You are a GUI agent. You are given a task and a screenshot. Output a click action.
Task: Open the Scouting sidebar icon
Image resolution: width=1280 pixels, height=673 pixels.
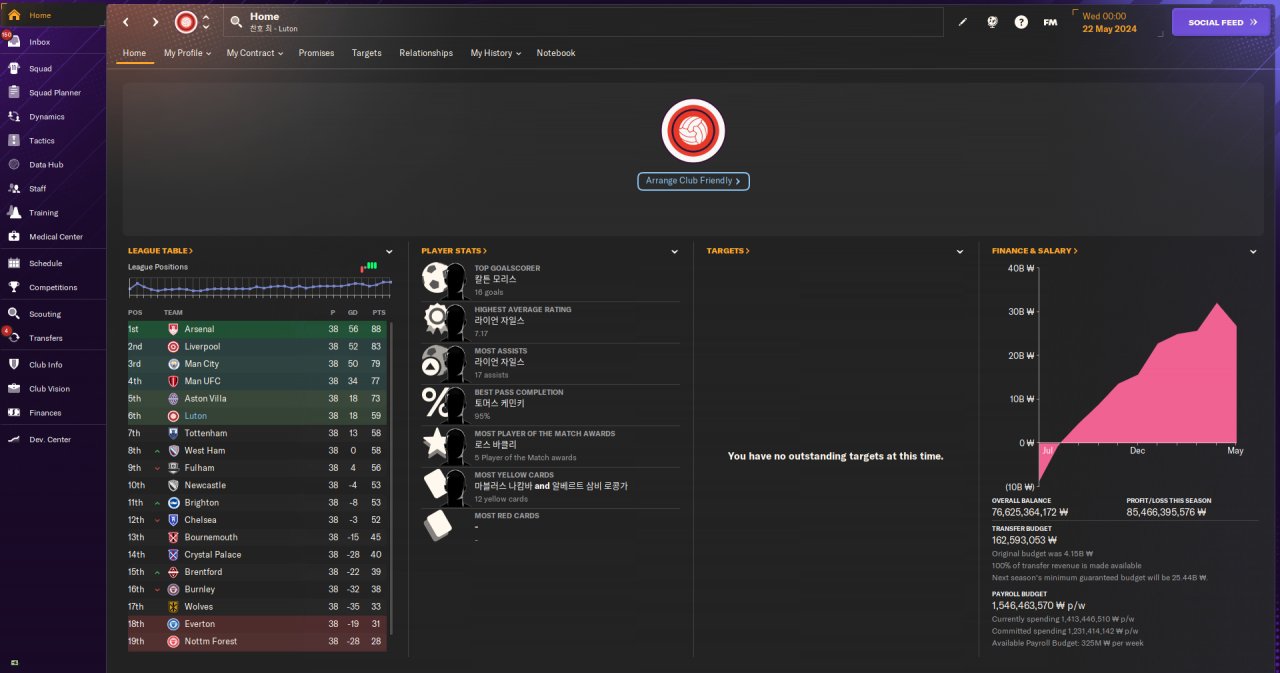14,314
